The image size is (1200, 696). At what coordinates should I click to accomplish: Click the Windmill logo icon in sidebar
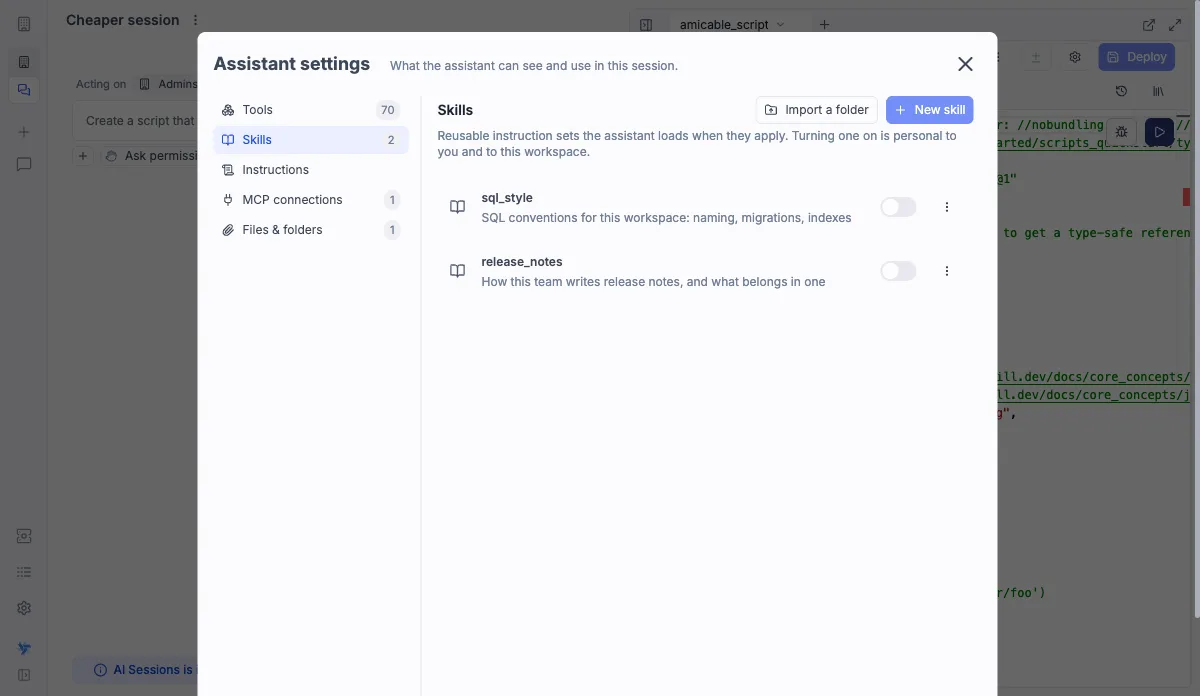coord(24,648)
